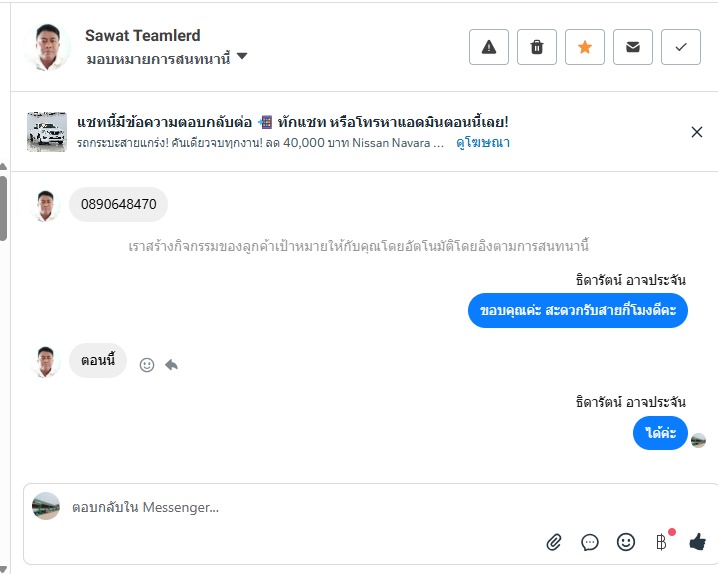Image resolution: width=718 pixels, height=574 pixels.
Task: Dismiss the ad banner with X
Action: click(x=697, y=132)
